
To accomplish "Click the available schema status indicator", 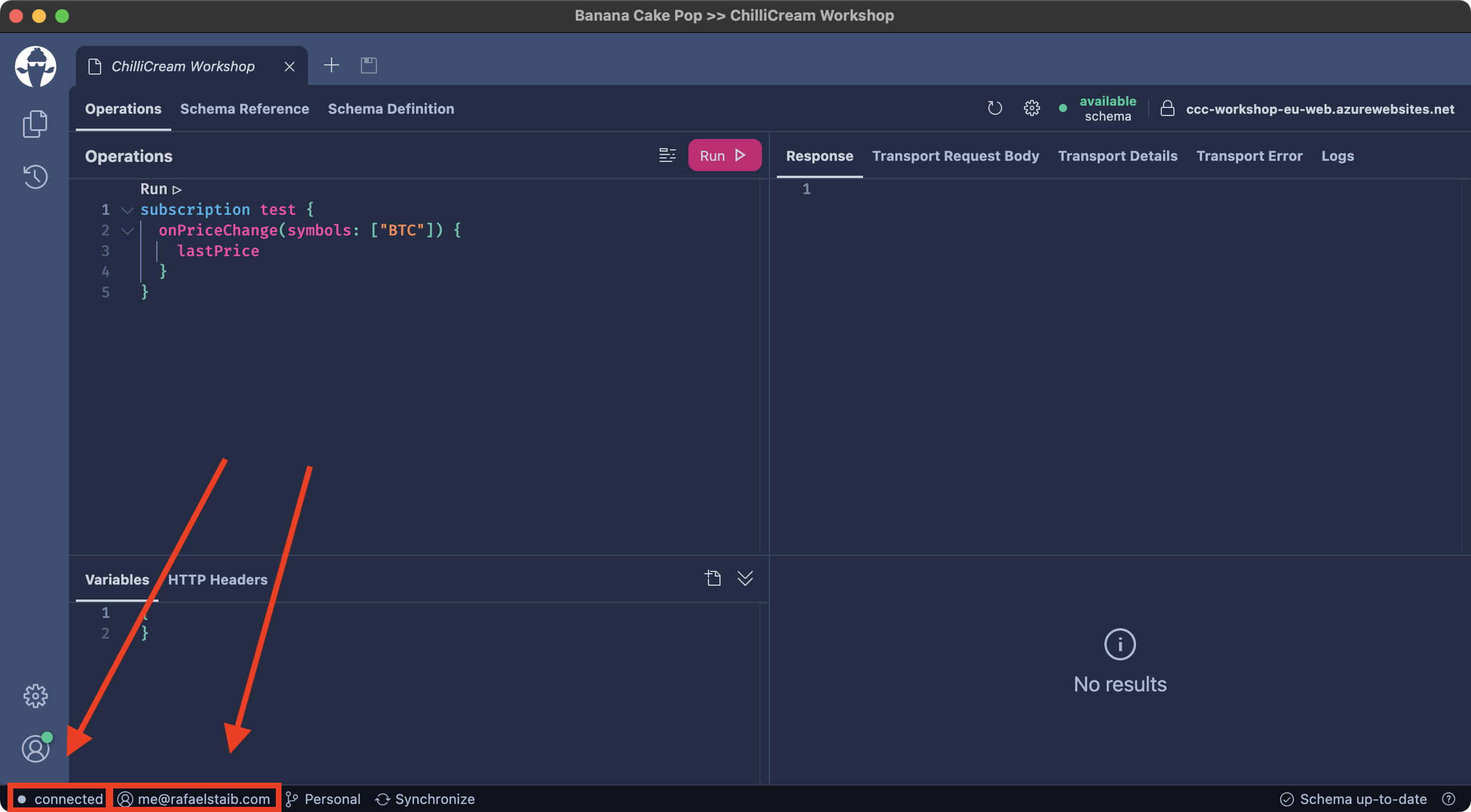I will click(1098, 109).
